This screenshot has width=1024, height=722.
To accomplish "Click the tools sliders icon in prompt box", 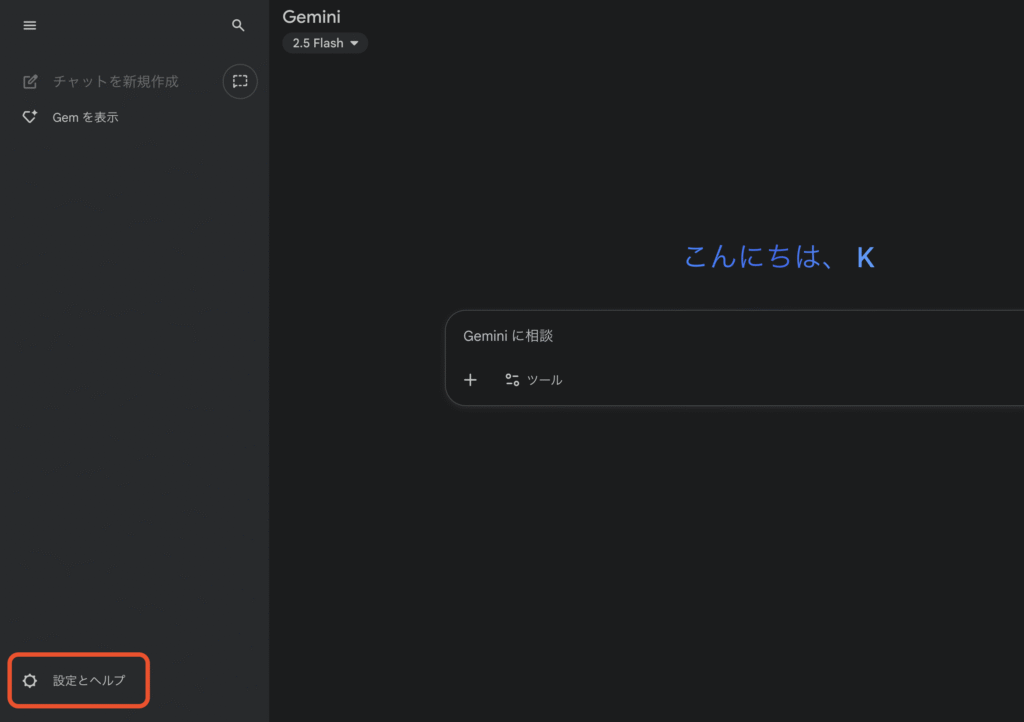I will click(512, 380).
